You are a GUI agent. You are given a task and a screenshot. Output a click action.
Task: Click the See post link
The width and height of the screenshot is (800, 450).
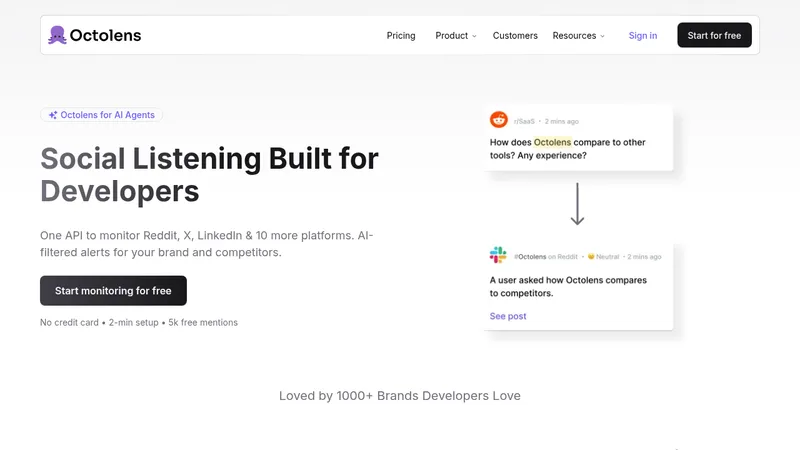(x=508, y=316)
